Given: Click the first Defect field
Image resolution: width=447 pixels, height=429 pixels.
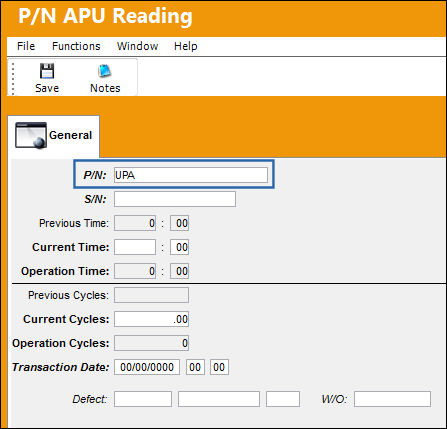Looking at the screenshot, I should coord(143,399).
